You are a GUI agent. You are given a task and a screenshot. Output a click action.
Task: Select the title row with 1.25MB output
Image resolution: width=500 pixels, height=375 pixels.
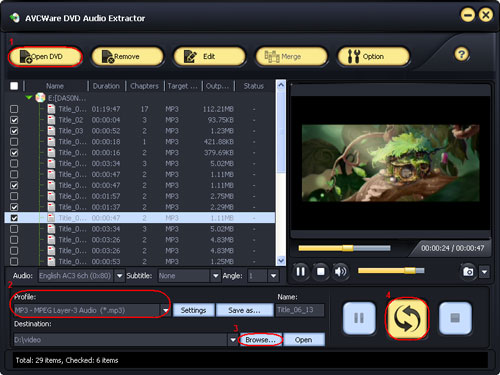click(140, 261)
